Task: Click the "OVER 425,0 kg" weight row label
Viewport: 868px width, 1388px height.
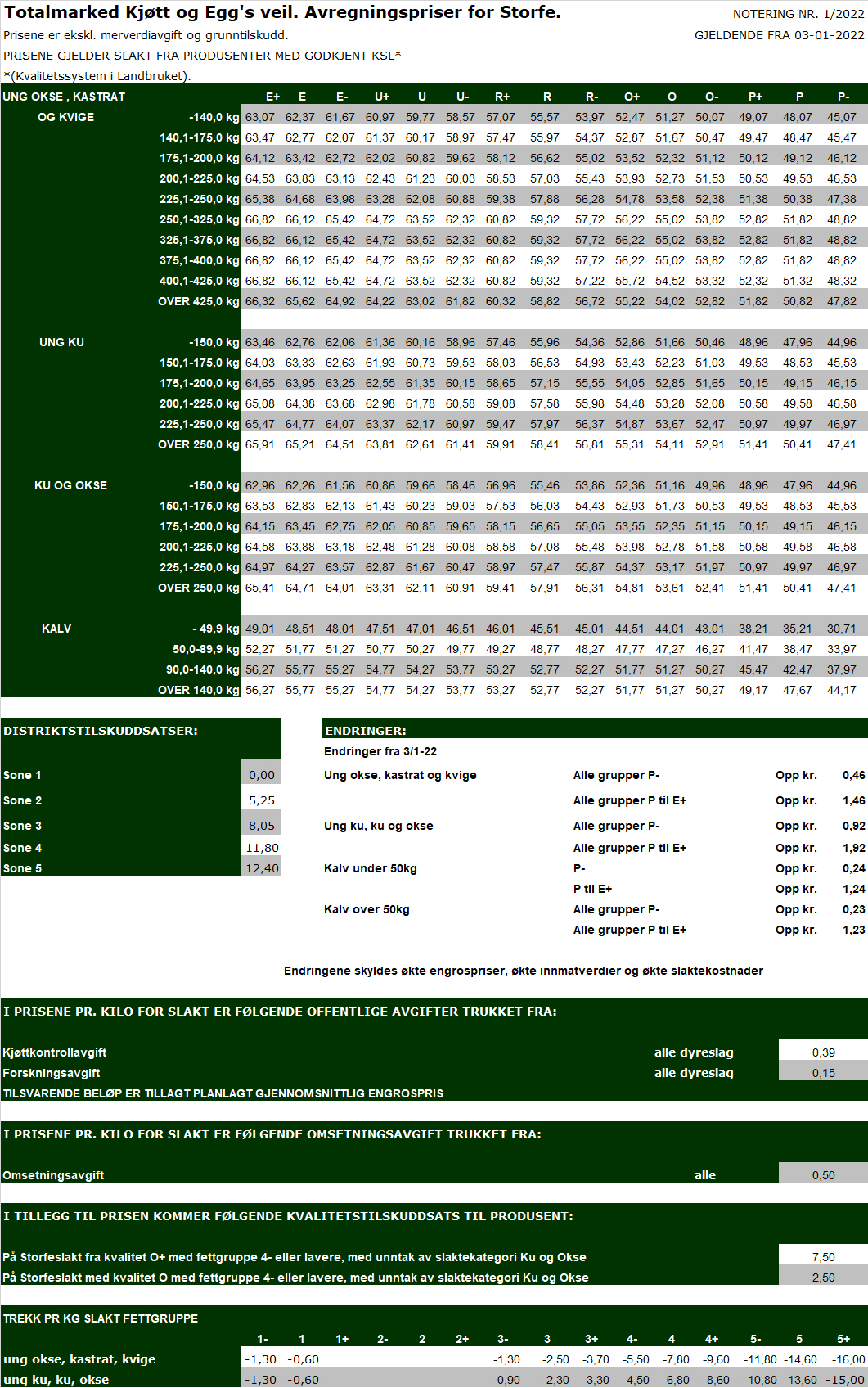Action: (x=199, y=301)
